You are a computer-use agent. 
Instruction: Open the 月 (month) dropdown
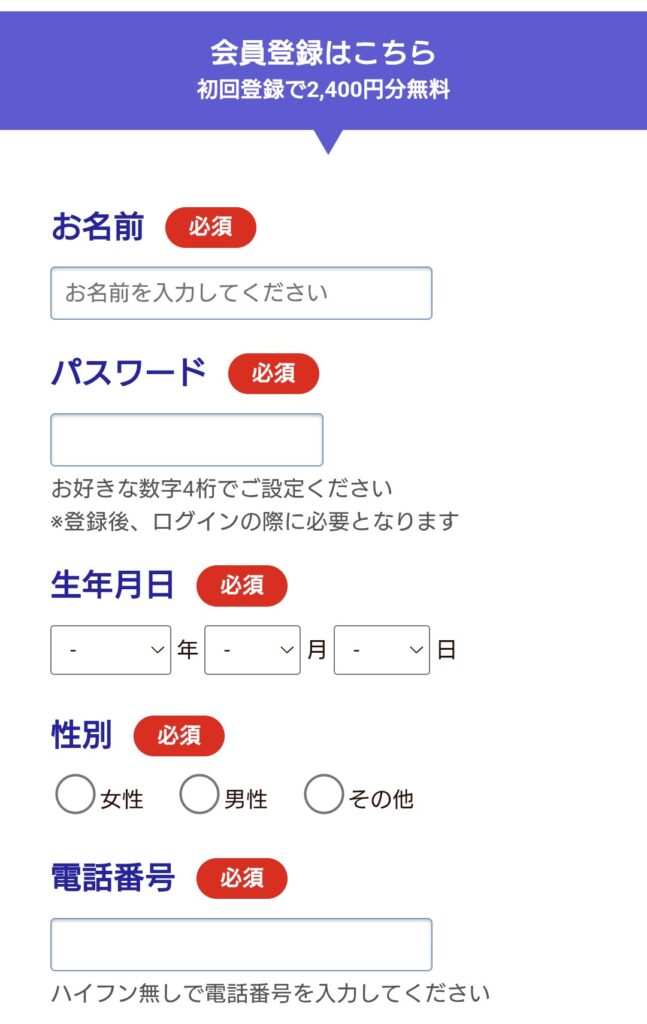click(x=252, y=648)
